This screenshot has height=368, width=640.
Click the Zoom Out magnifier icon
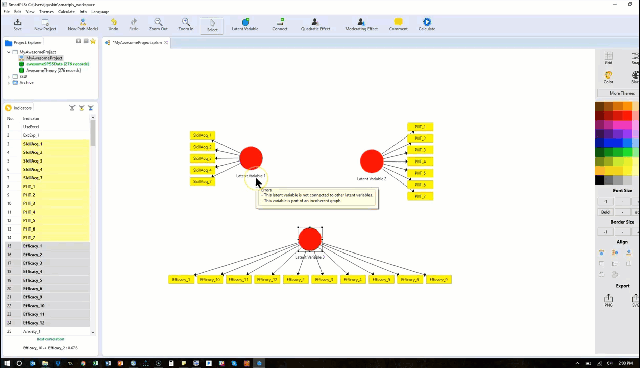pyautogui.click(x=158, y=24)
